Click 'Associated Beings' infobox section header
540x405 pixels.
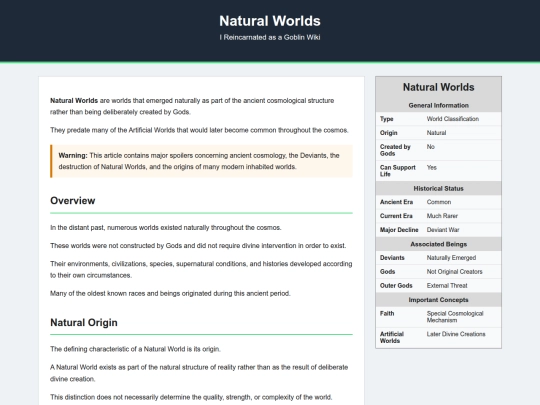(438, 244)
